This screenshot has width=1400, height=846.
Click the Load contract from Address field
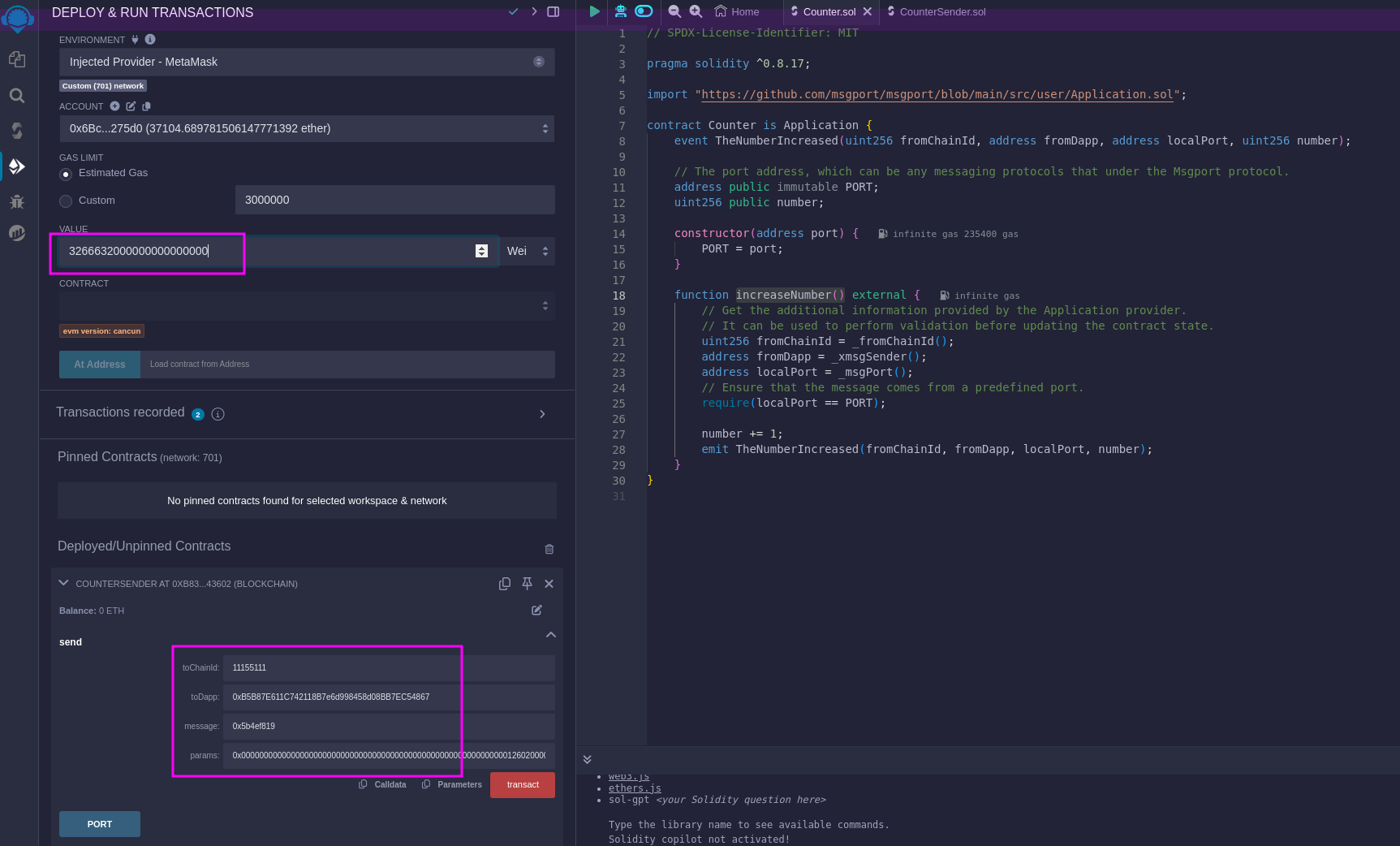347,365
